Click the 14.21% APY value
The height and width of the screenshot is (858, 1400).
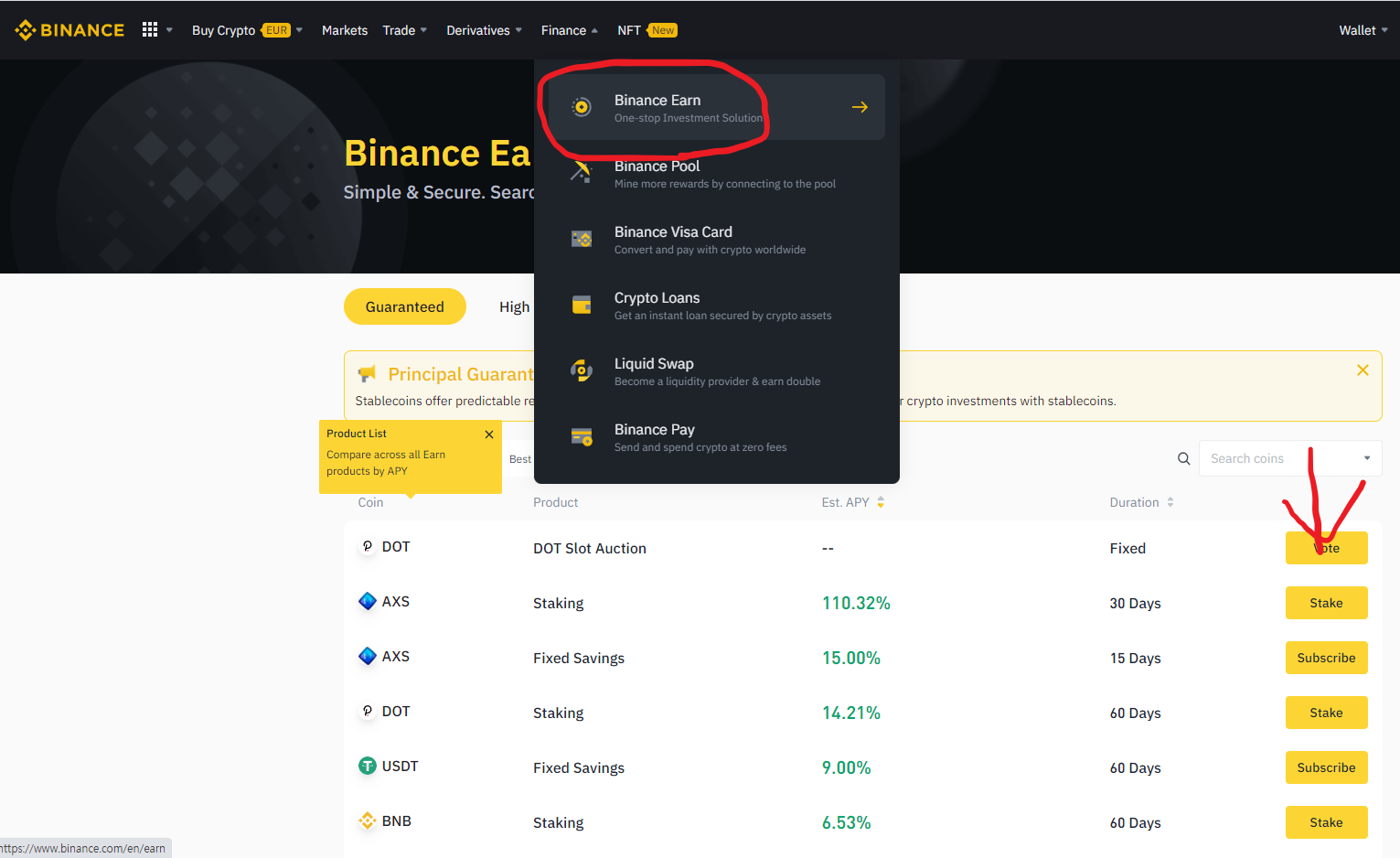click(851, 713)
